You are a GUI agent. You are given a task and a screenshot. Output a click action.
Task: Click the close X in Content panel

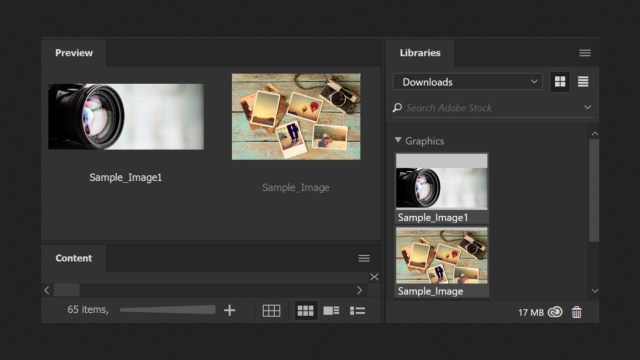[x=374, y=277]
